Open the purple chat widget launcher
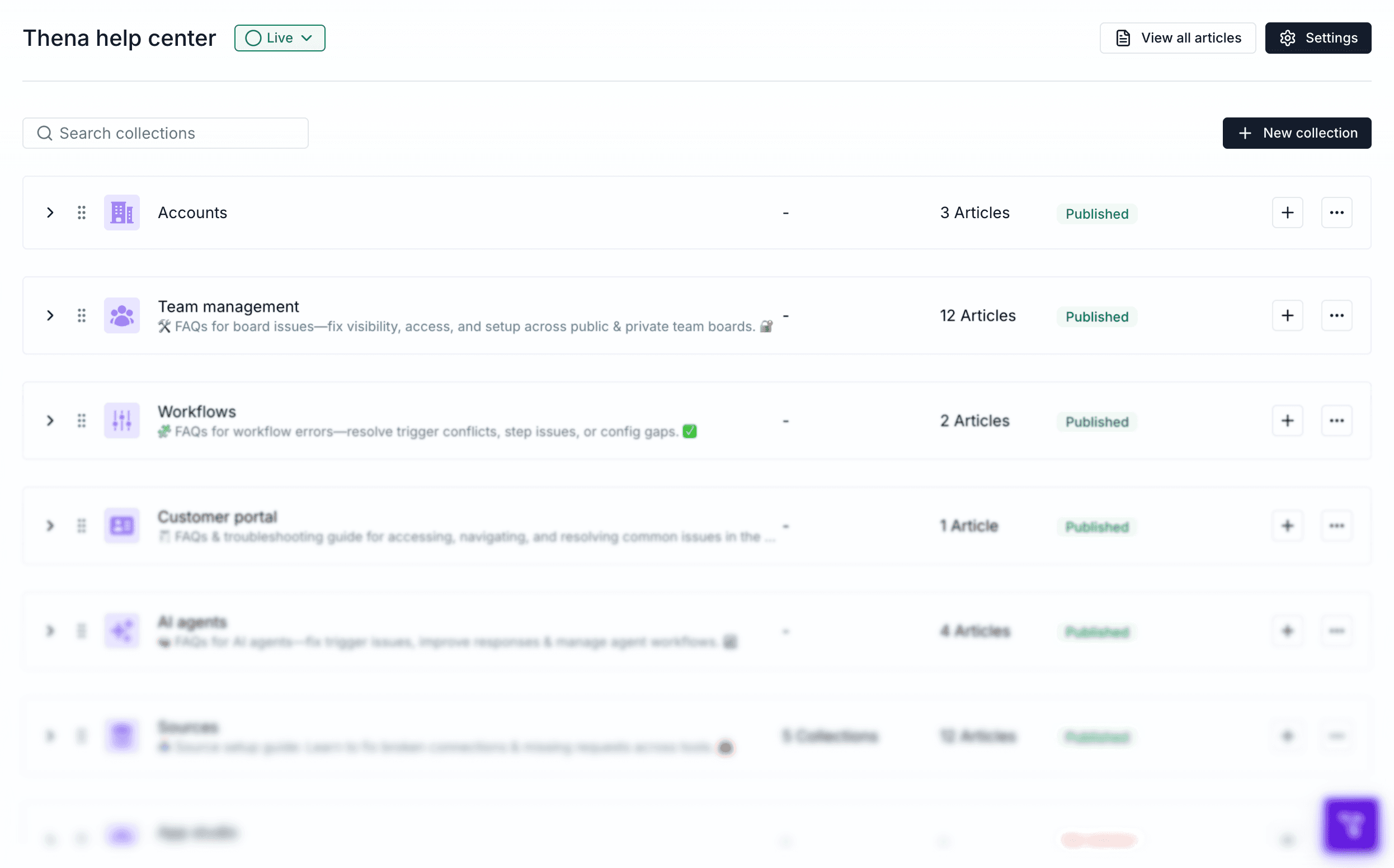 click(1350, 824)
